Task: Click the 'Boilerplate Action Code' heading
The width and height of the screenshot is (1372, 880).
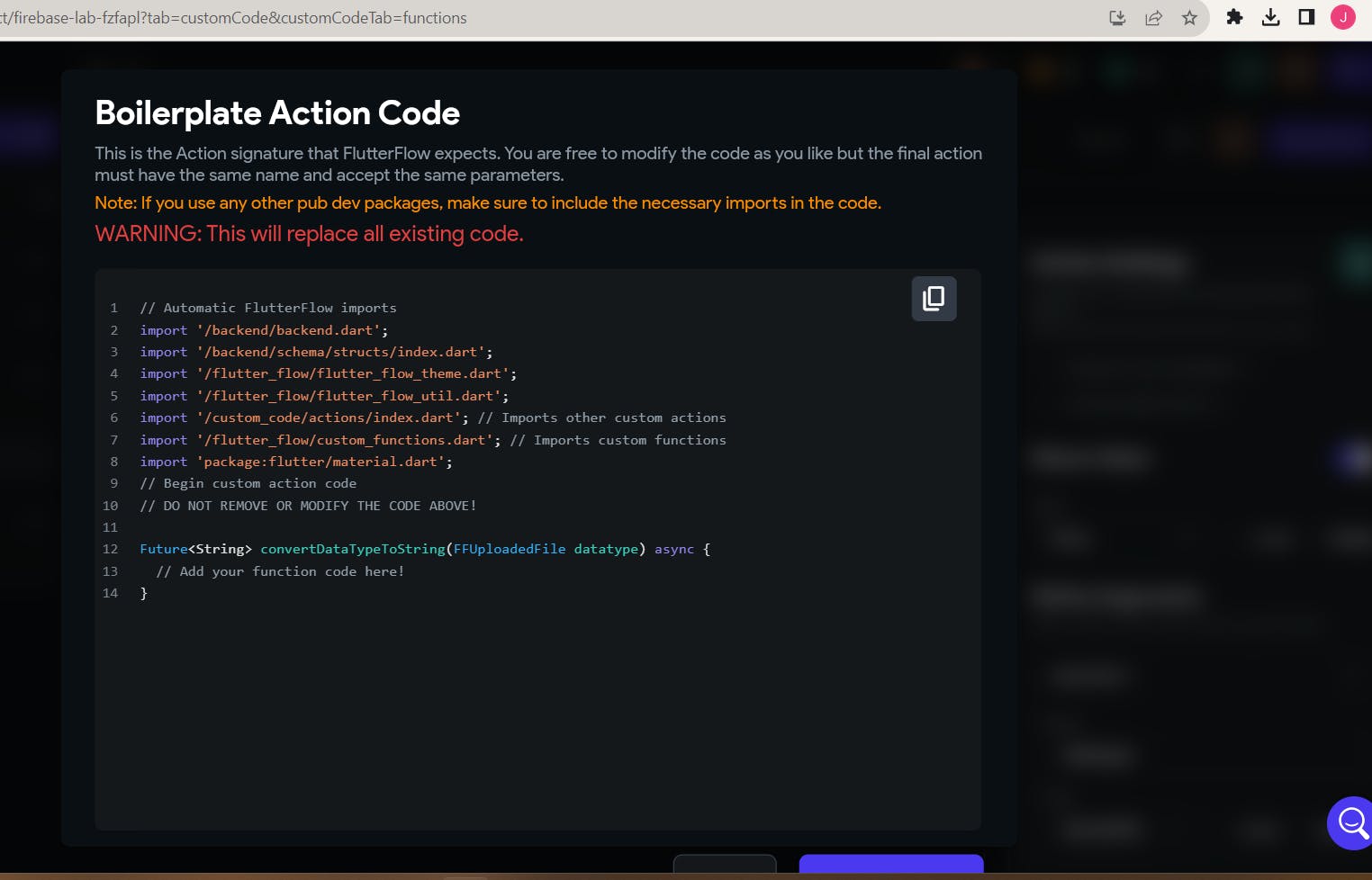Action: click(277, 113)
